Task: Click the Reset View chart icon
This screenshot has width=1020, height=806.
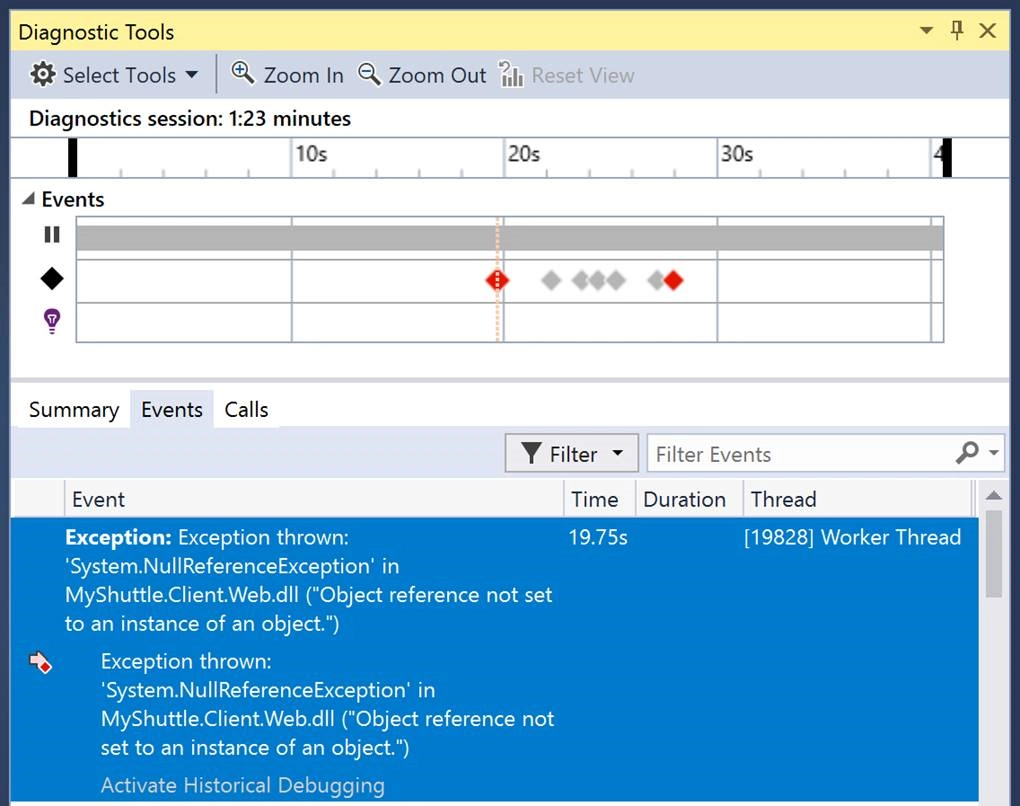Action: point(511,75)
